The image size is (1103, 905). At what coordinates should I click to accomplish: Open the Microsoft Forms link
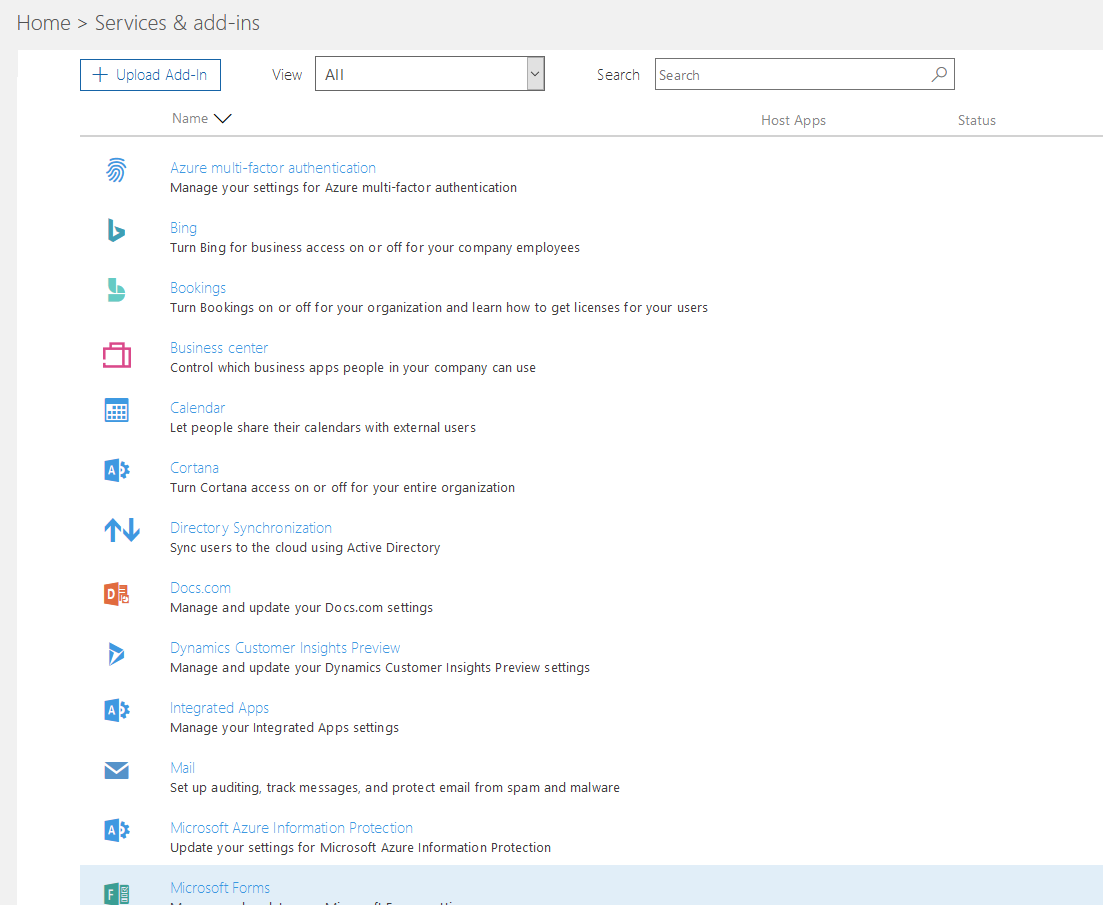pyautogui.click(x=220, y=887)
